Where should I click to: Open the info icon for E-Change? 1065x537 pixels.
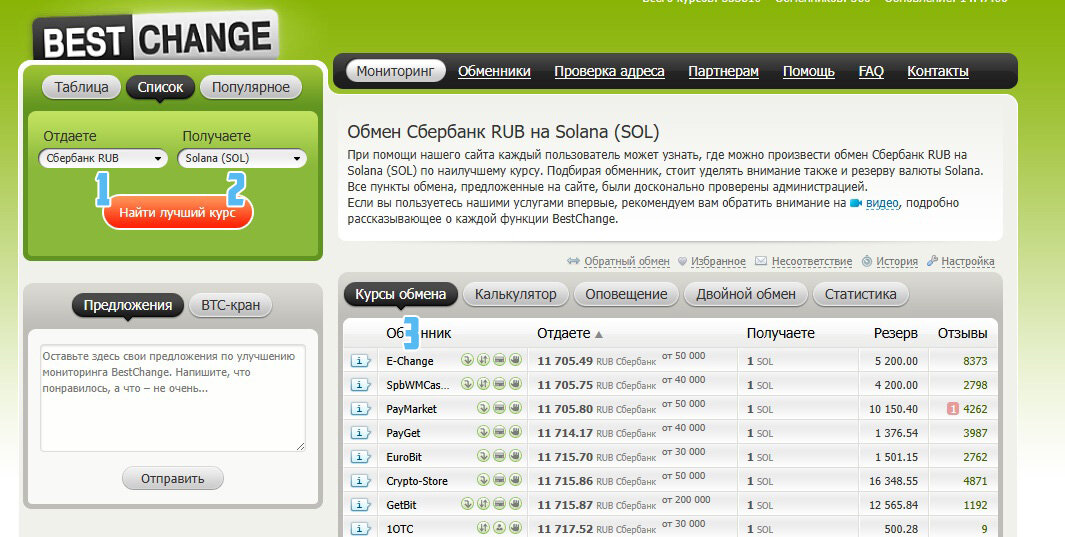[x=360, y=361]
